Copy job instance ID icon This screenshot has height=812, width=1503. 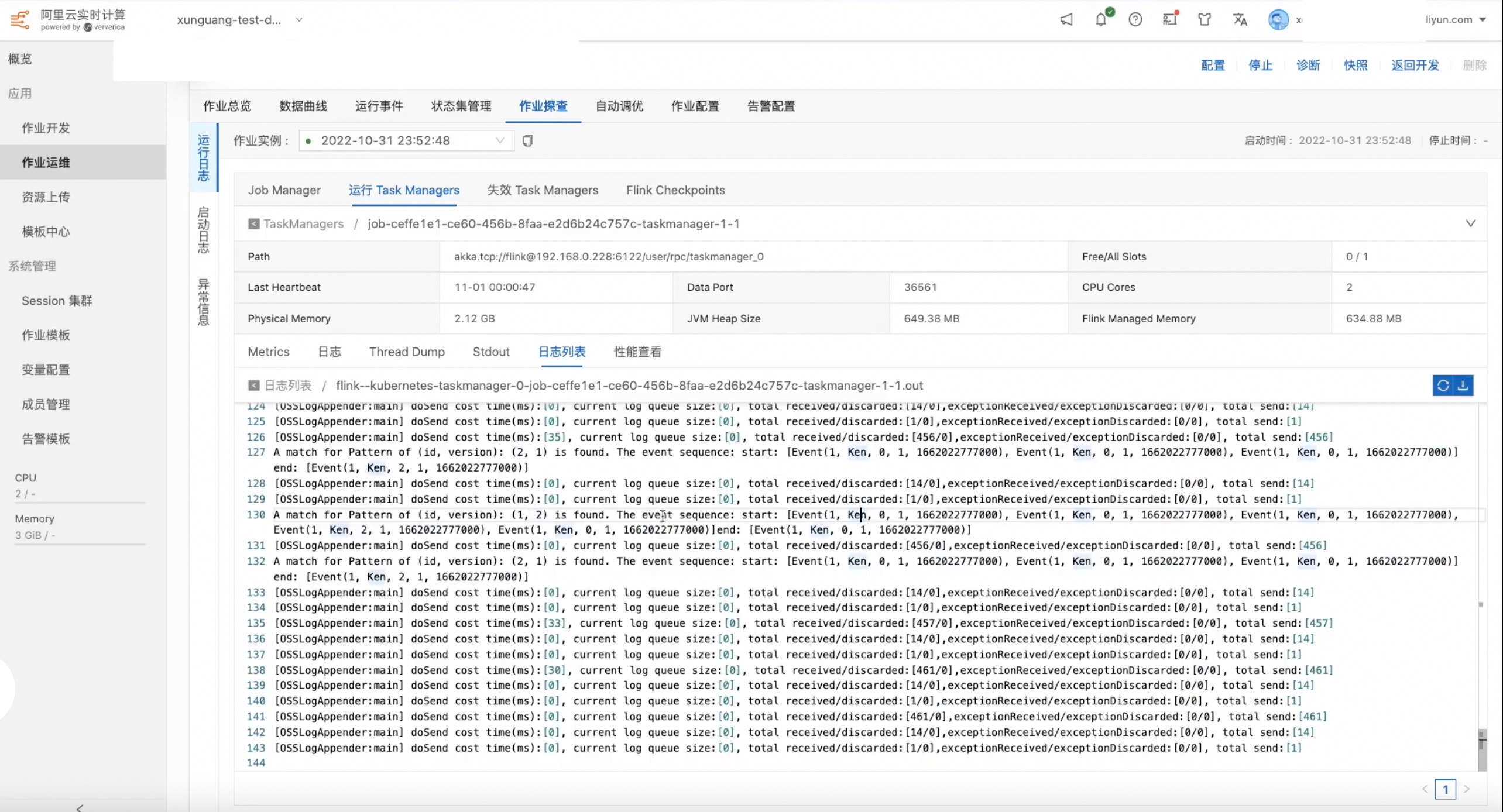click(x=527, y=141)
